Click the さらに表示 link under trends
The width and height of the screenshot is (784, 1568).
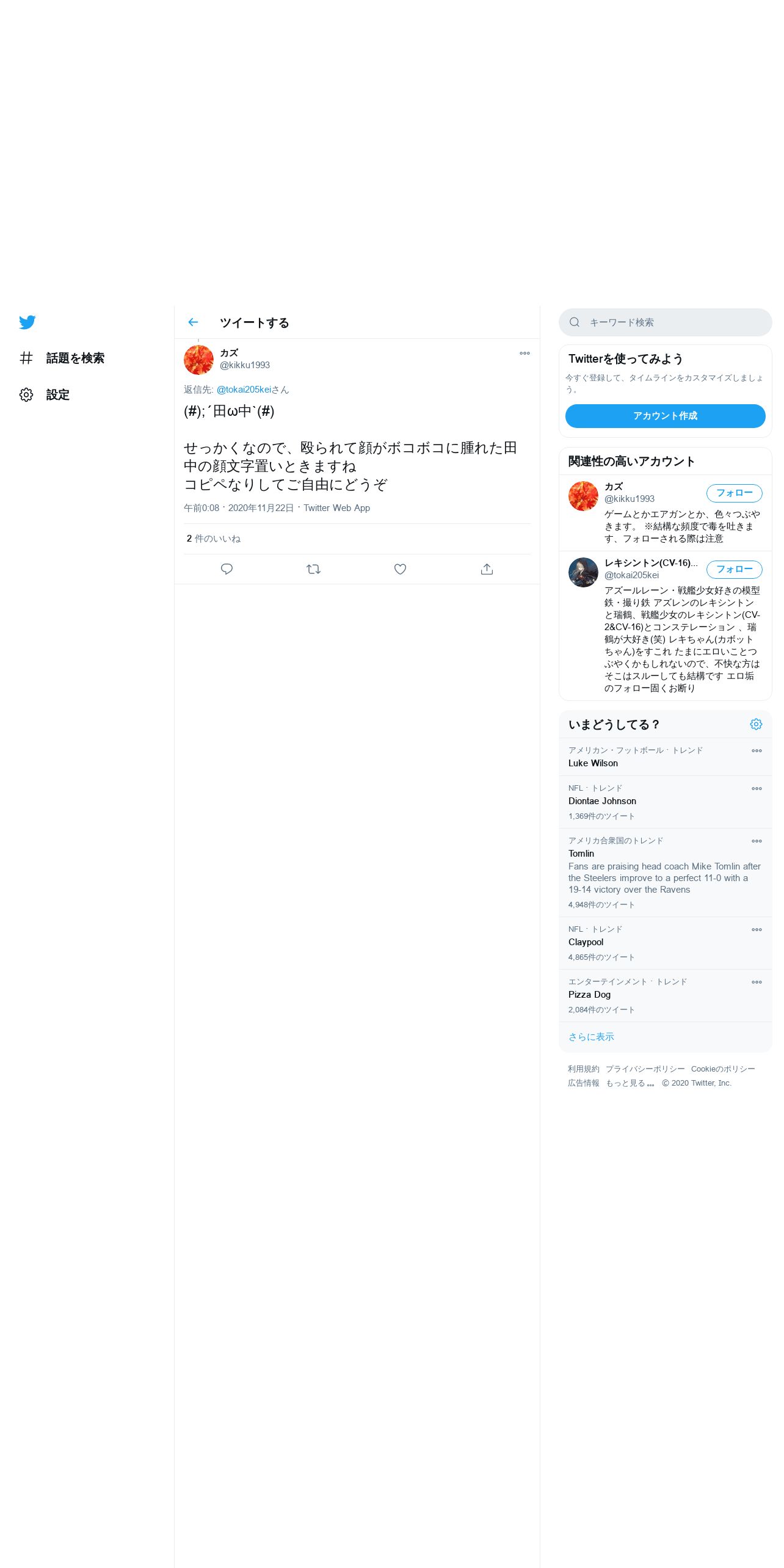591,1037
